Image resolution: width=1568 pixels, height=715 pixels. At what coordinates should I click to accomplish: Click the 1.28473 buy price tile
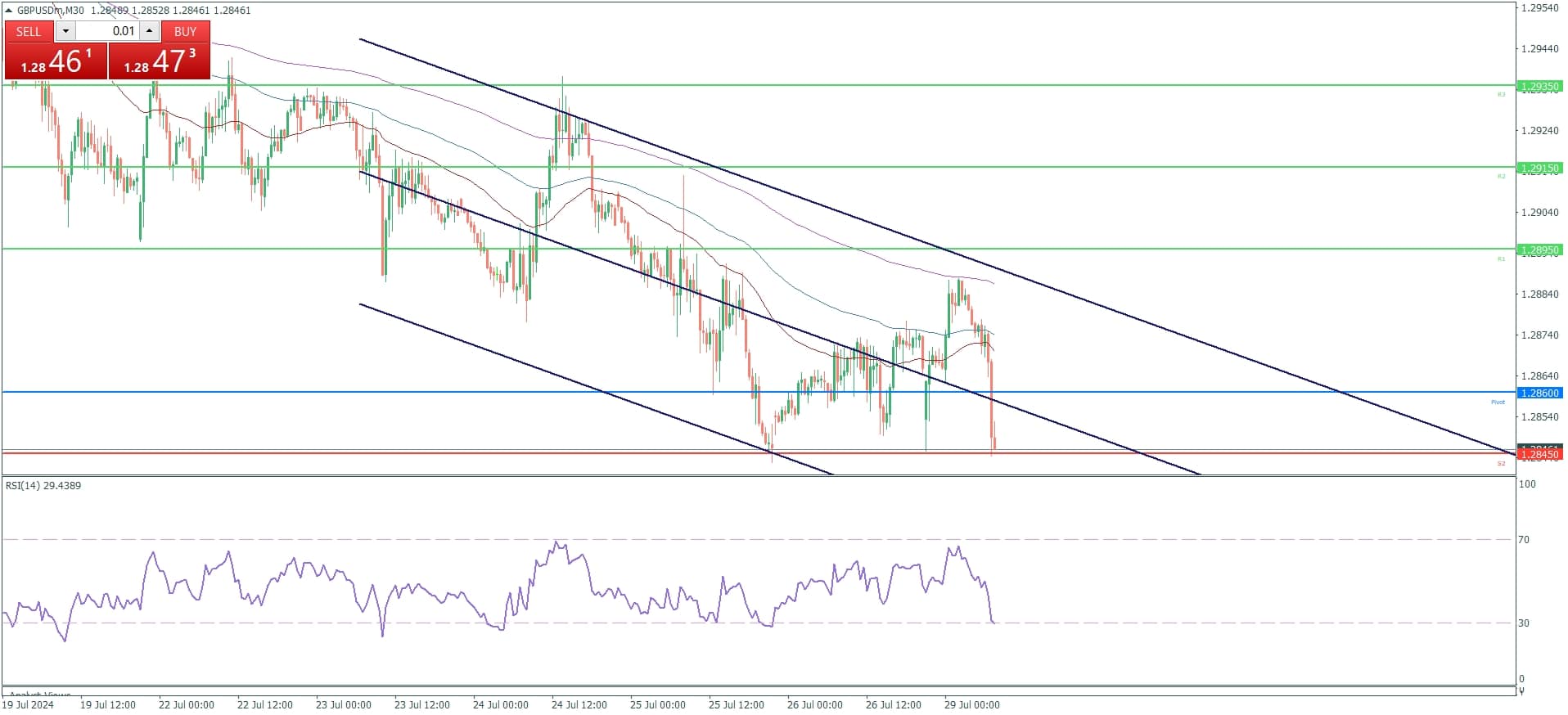tap(160, 61)
